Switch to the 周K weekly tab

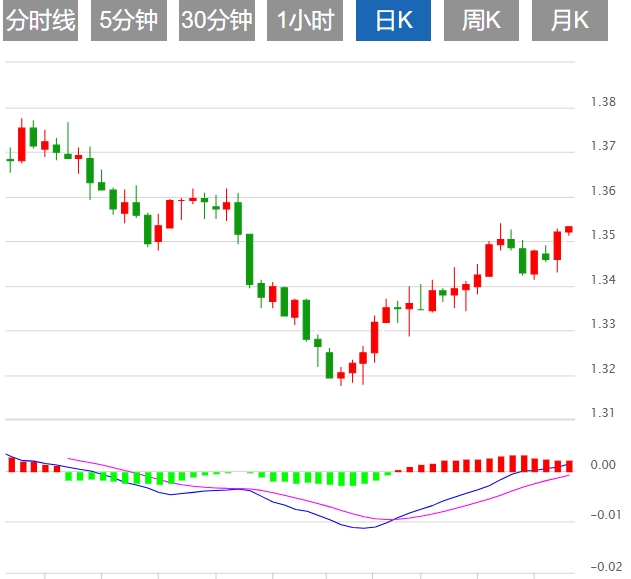[481, 20]
